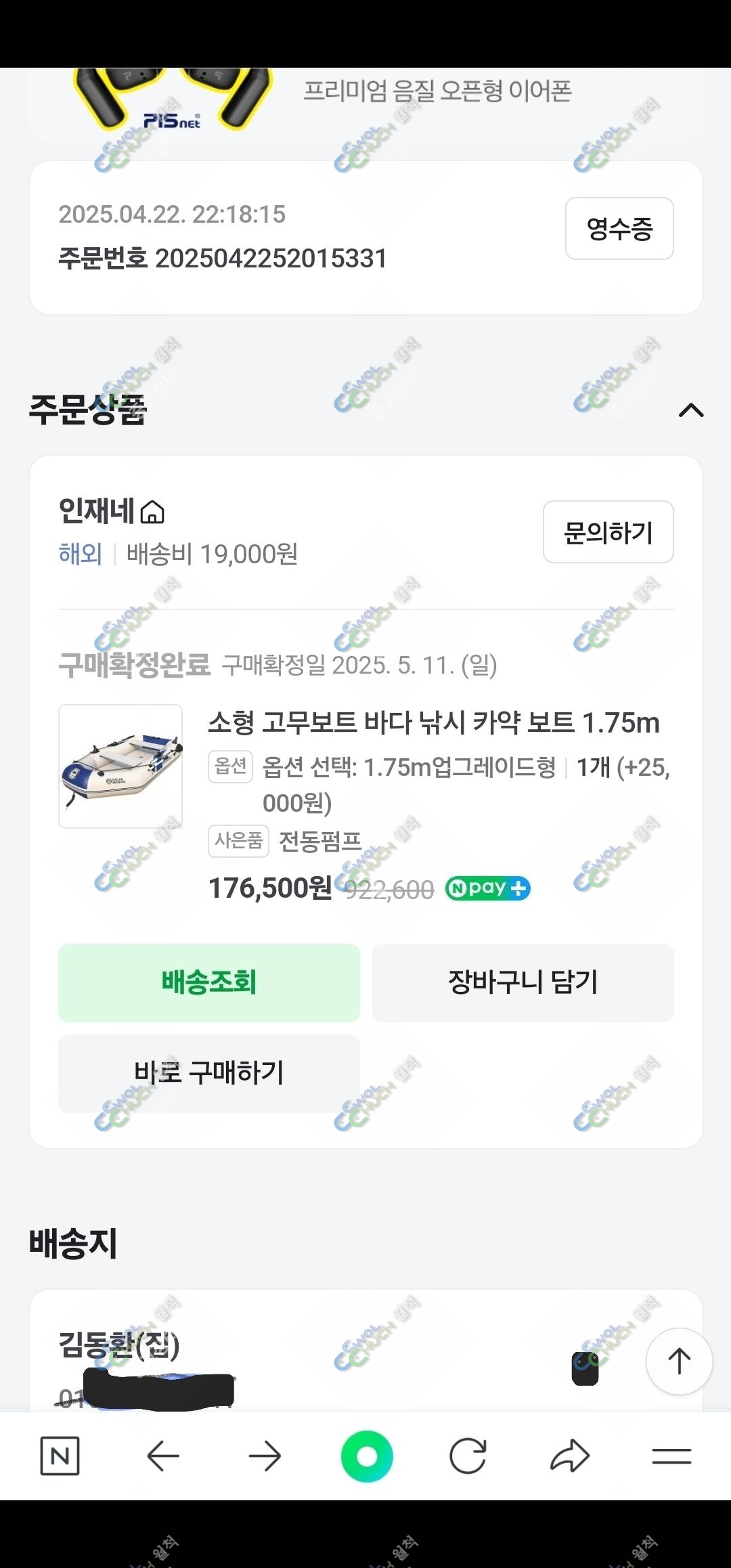
Task: Open store home icon beside 인재네
Action: pyautogui.click(x=152, y=513)
